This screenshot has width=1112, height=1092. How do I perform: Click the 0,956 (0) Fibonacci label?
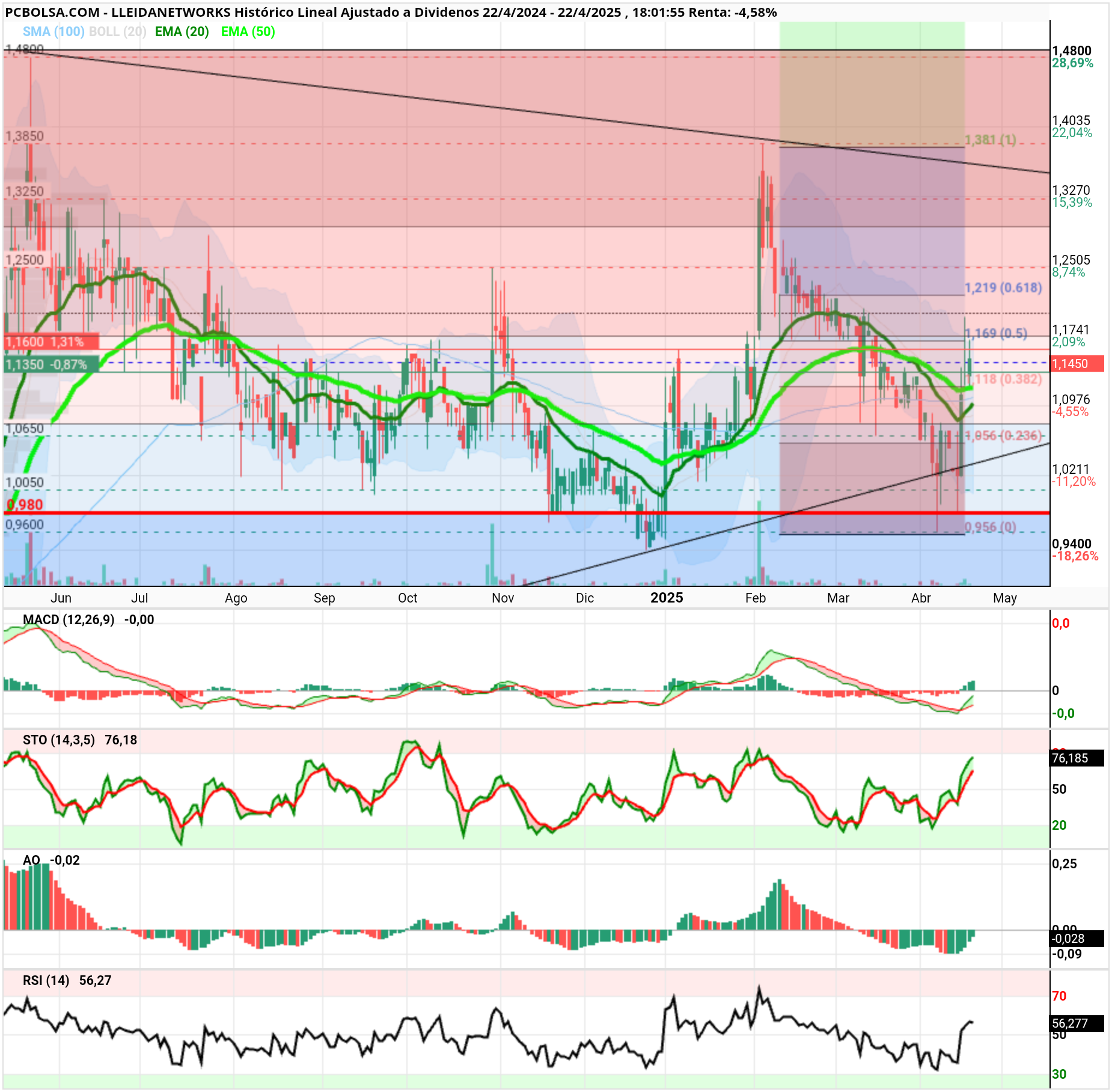991,527
